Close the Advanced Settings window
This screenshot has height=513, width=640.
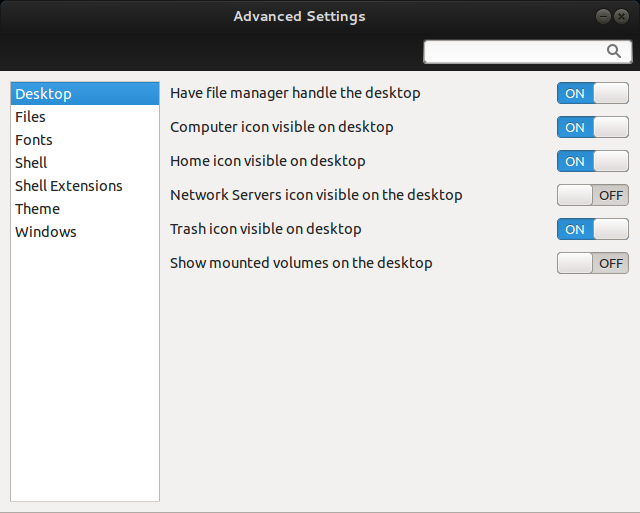pyautogui.click(x=622, y=17)
